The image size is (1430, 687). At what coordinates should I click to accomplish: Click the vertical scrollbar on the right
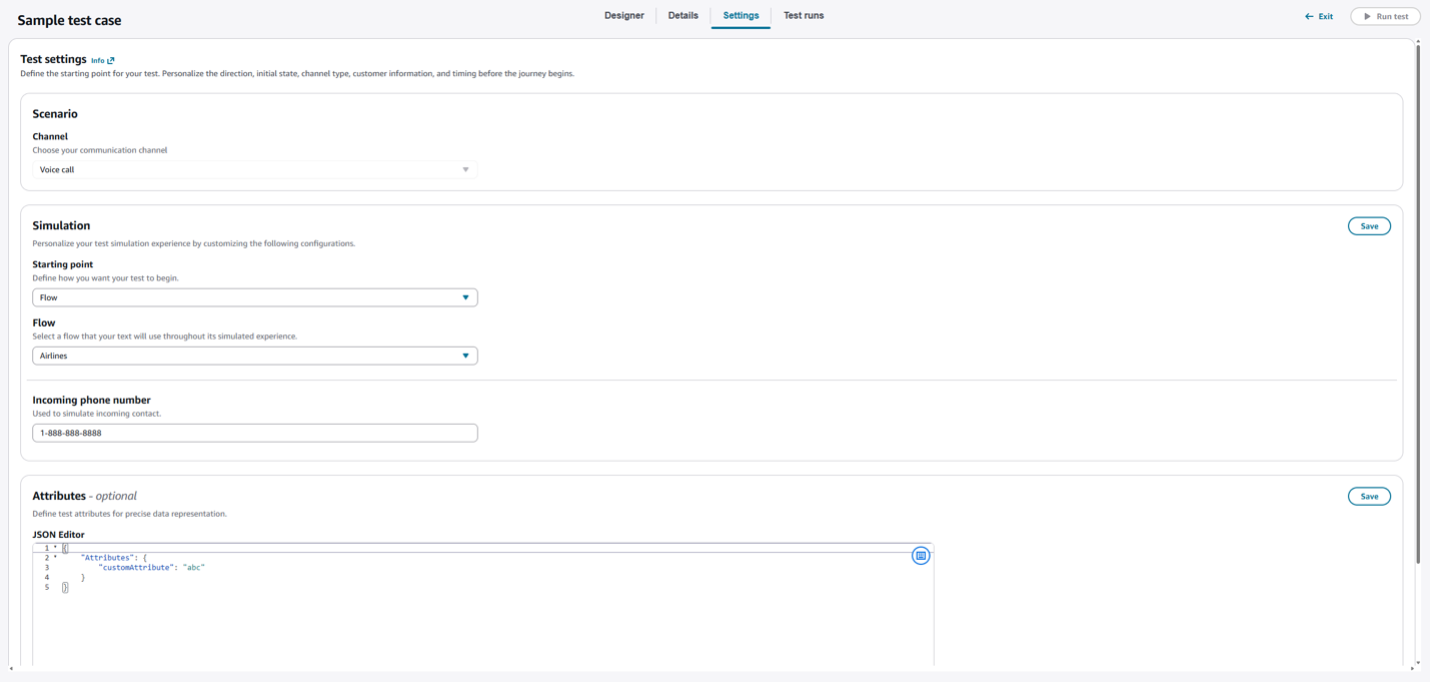(x=1417, y=300)
